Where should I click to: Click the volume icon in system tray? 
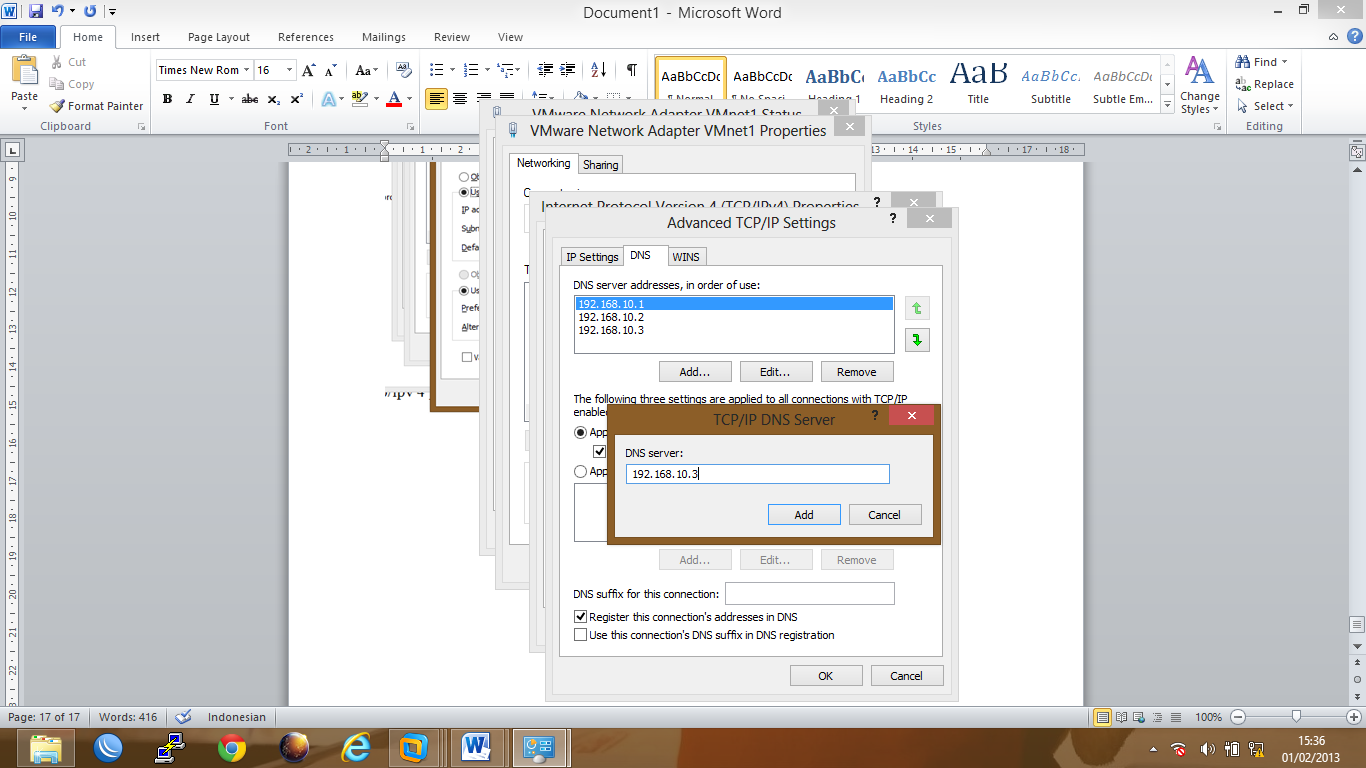[x=1207, y=748]
